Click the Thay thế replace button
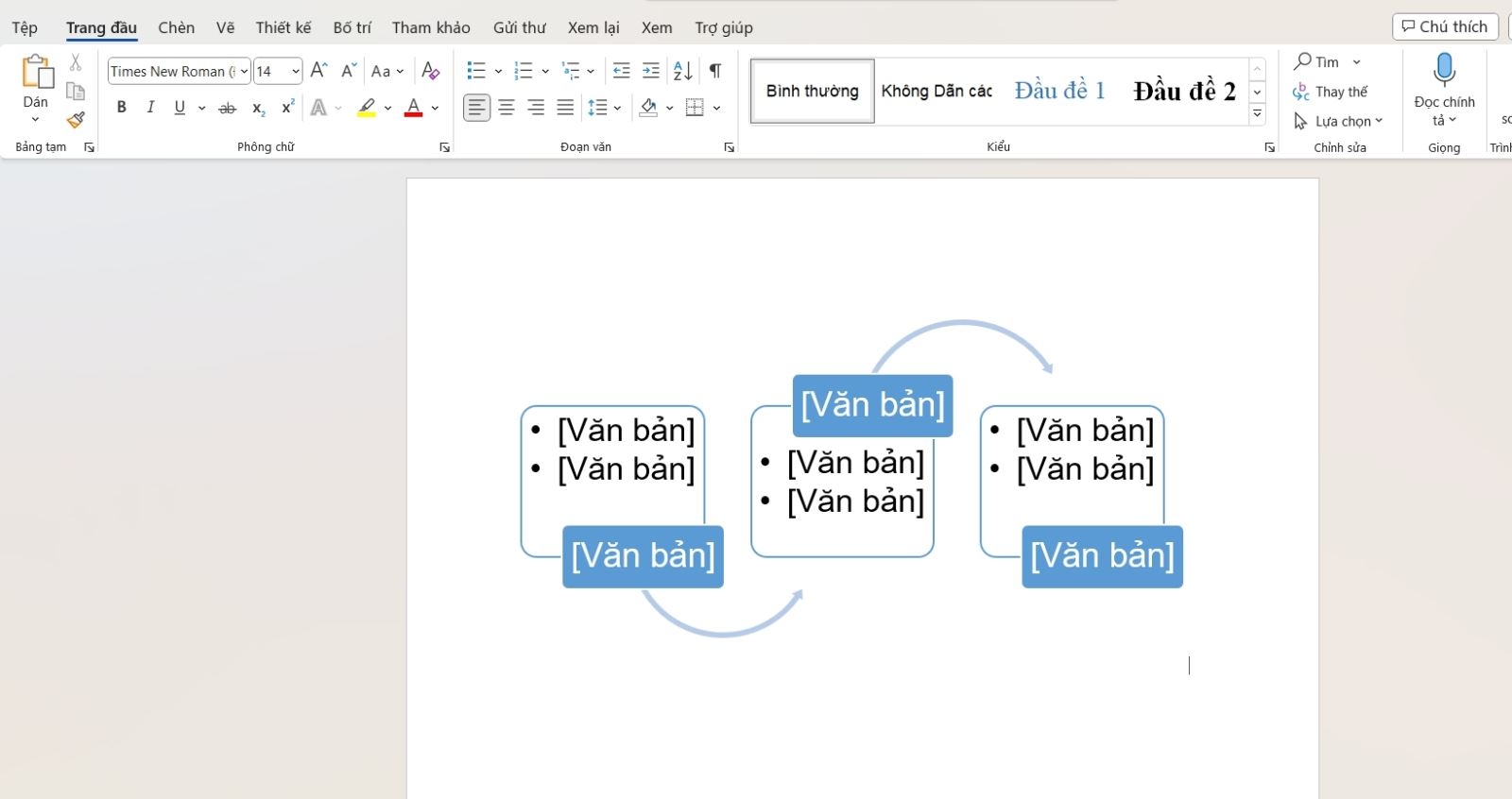1512x799 pixels. point(1331,92)
